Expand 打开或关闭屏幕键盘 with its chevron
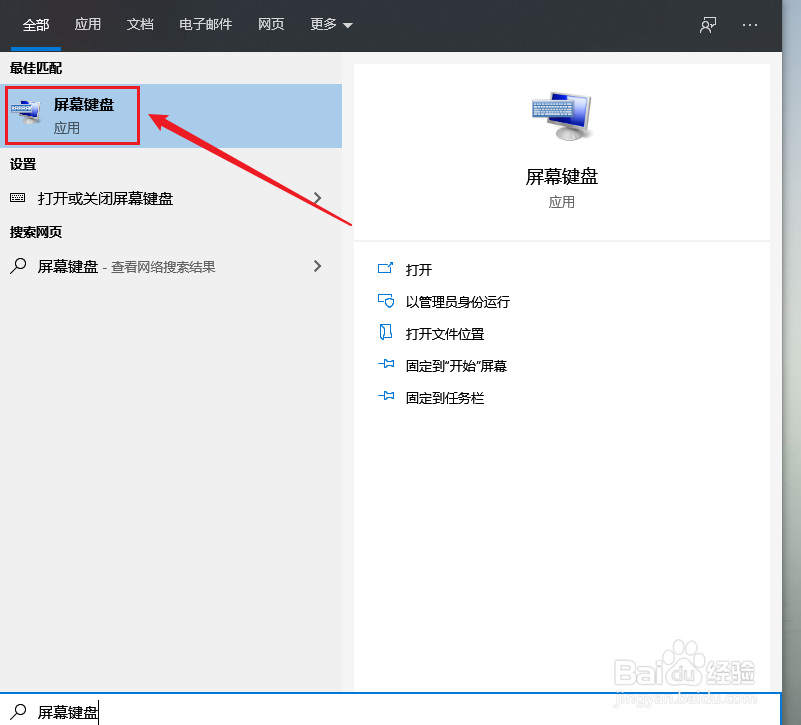Image resolution: width=801 pixels, height=725 pixels. pos(317,198)
